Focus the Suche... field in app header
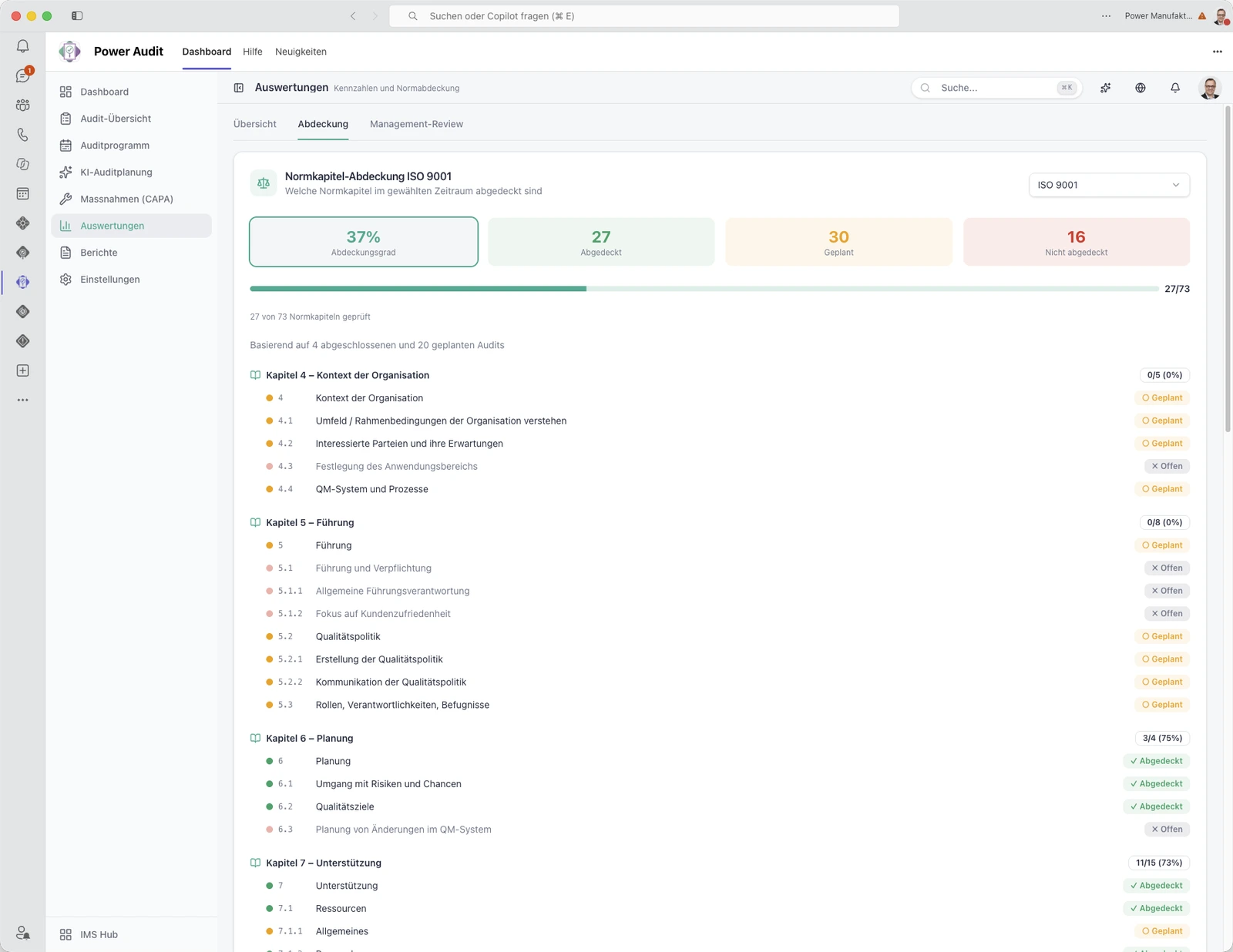1233x952 pixels. [996, 88]
